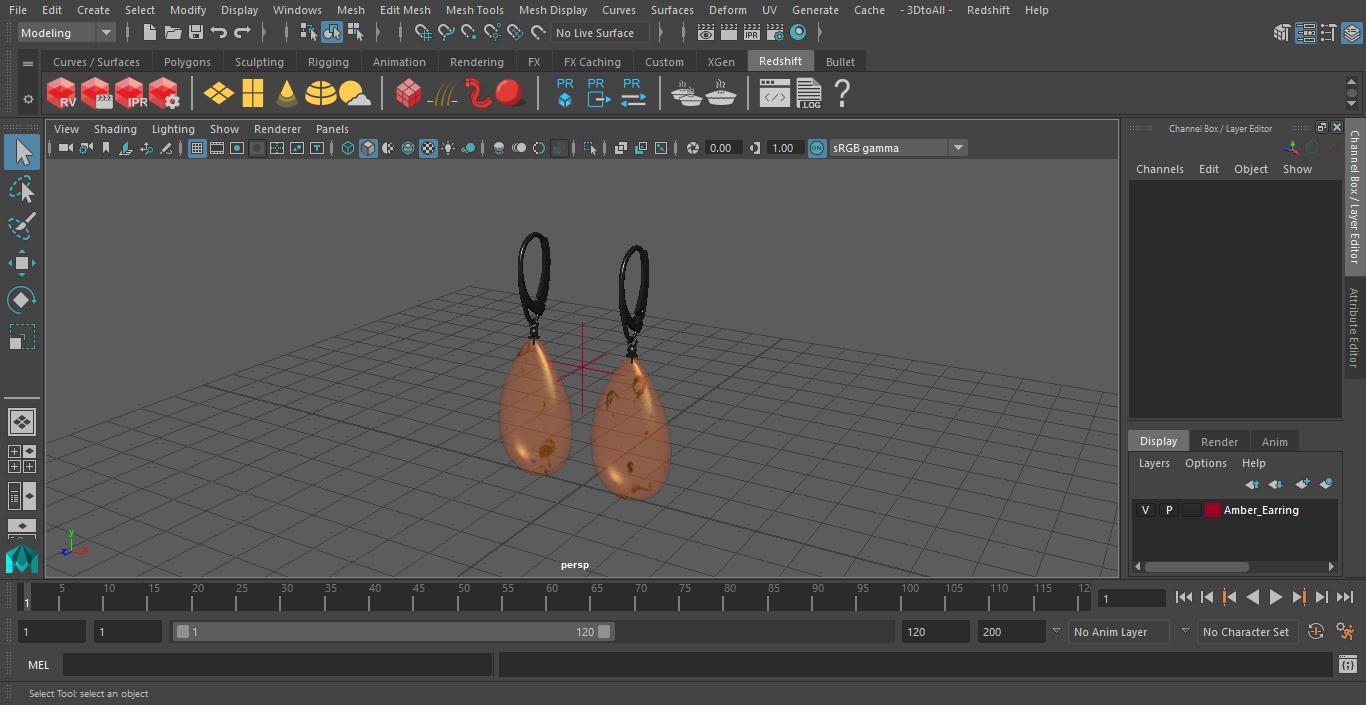
Task: Activate the Scale tool in the toolbox
Action: click(21, 336)
